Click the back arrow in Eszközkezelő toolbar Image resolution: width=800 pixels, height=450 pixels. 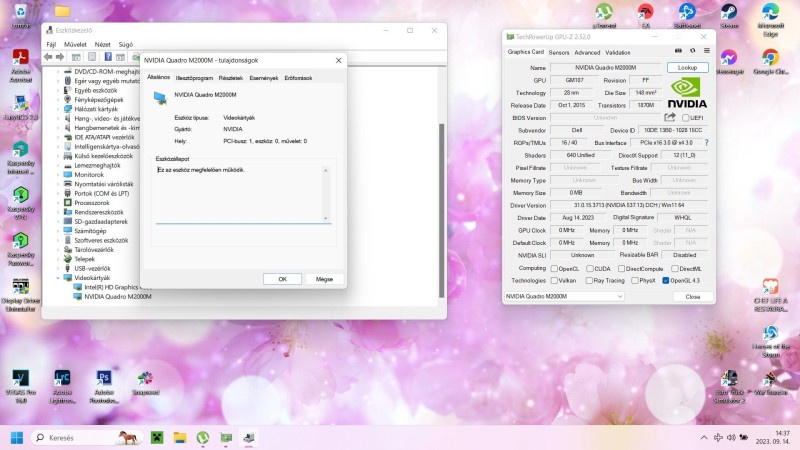48,57
